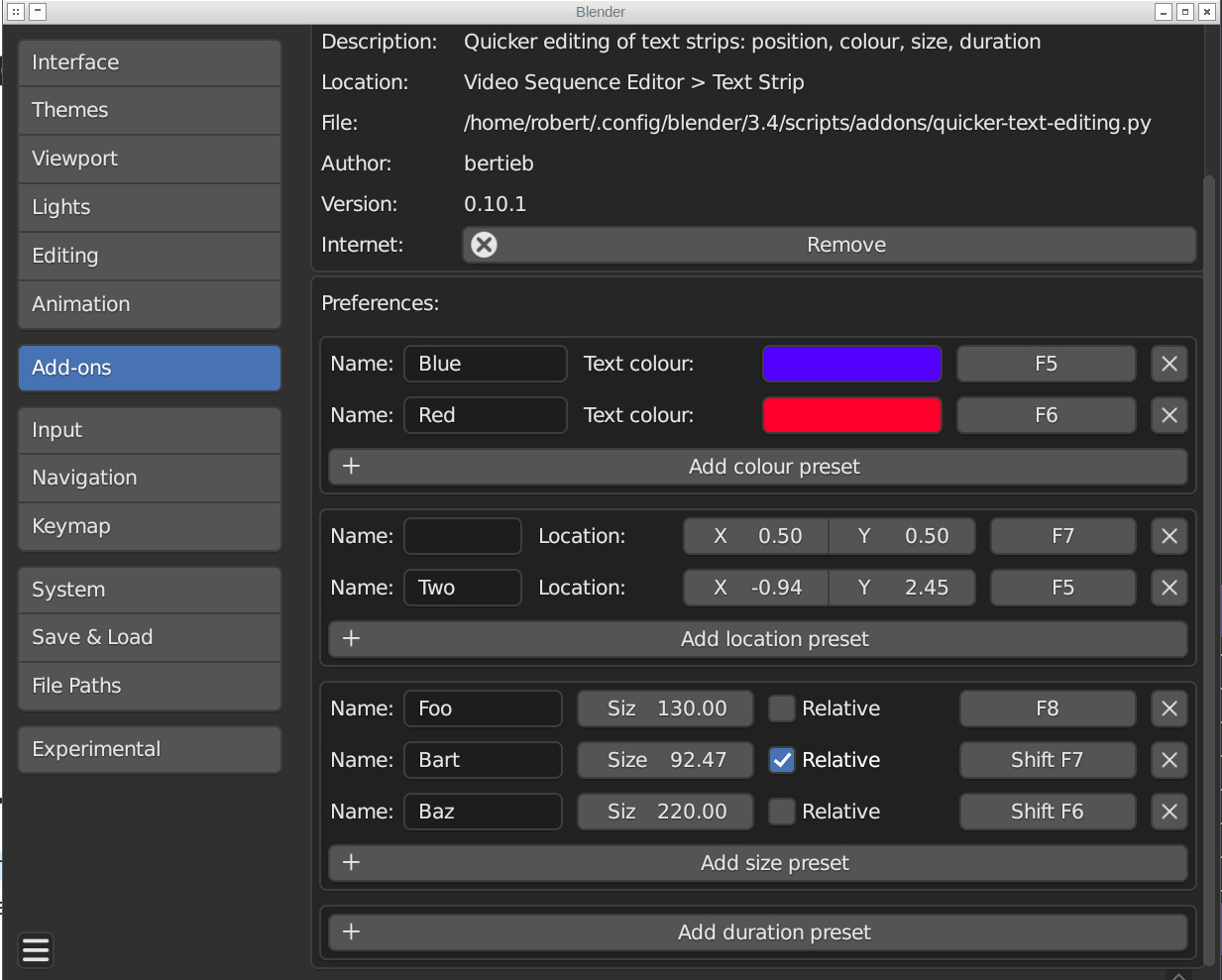The width and height of the screenshot is (1222, 980).
Task: Delete the Blue colour preset with its X
Action: pos(1169,364)
